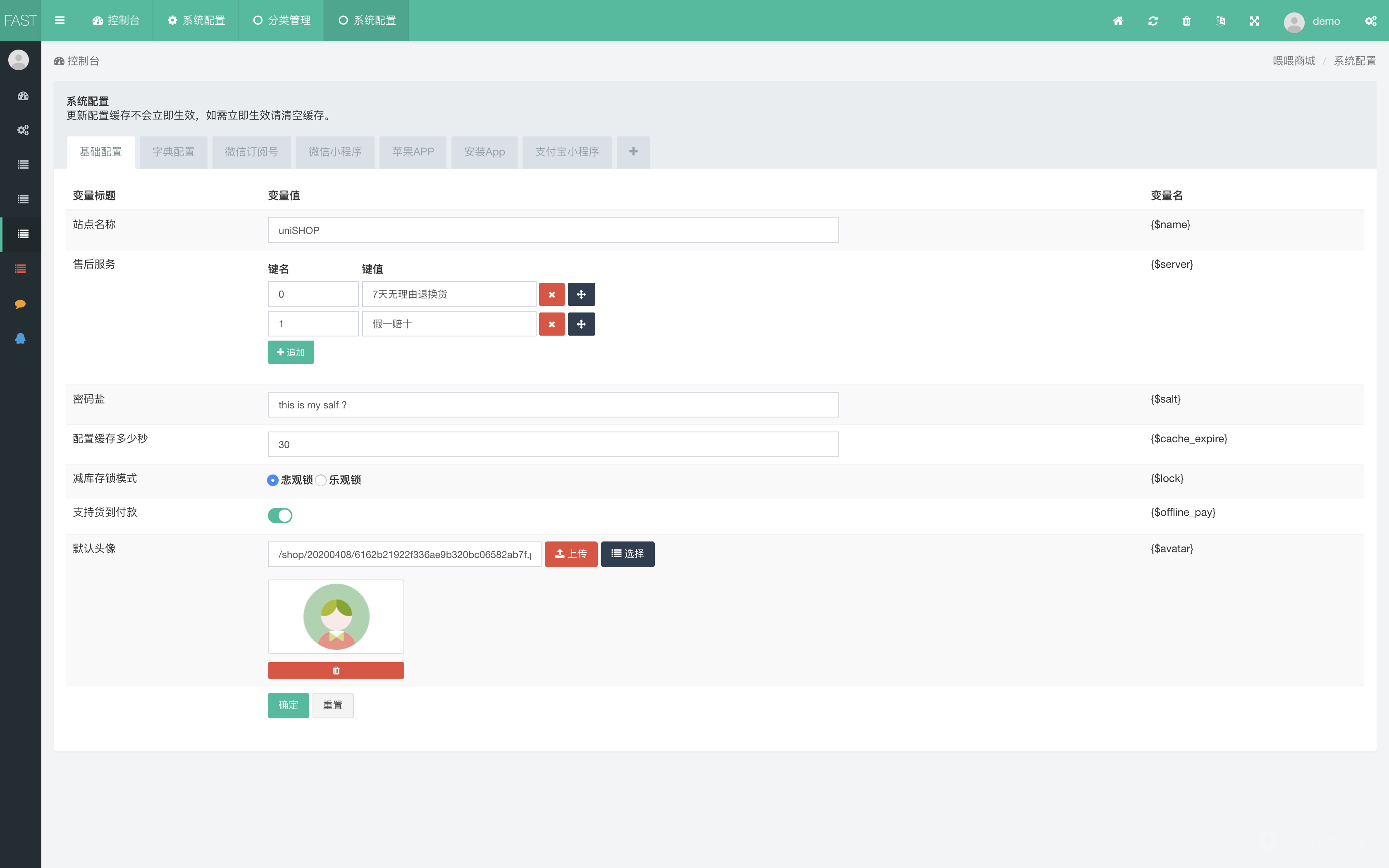Click the refresh icon in header
Screen dimensions: 1389x868
point(1153,21)
